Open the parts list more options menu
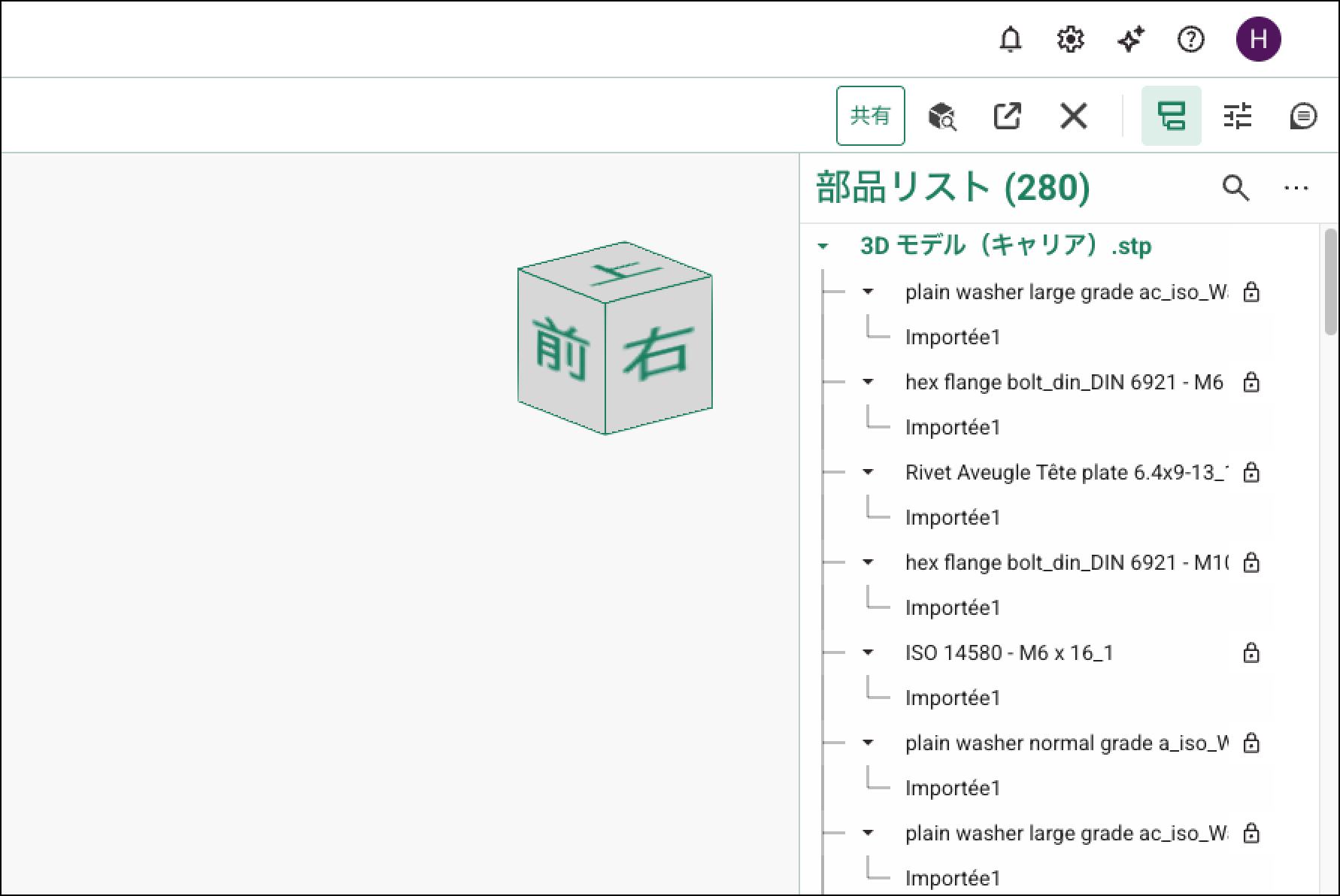Screen dimensions: 1340x896 (1296, 188)
